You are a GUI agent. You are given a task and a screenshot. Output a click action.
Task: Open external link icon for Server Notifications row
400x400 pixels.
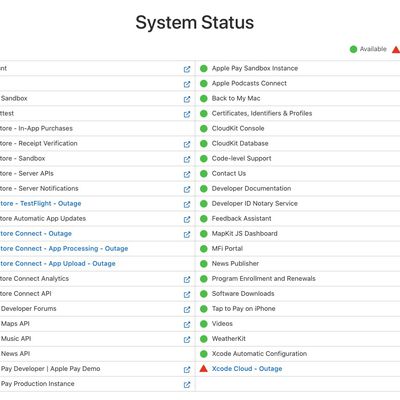click(187, 189)
